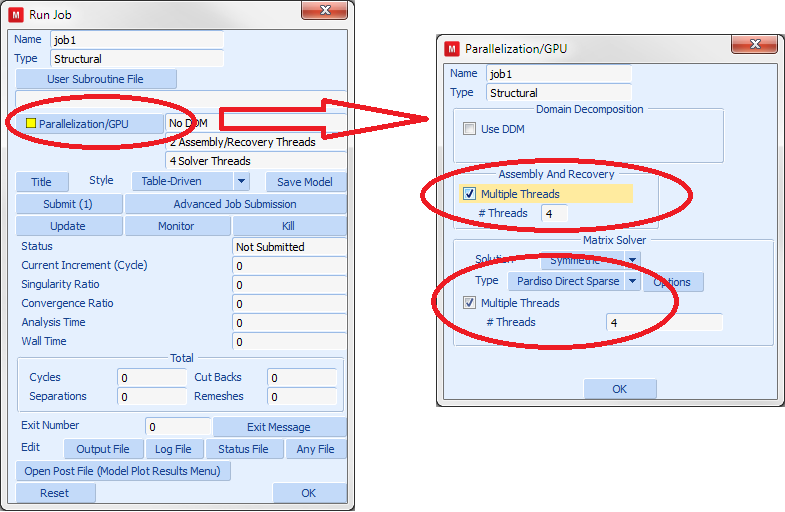Open the Table-Driven style dropdown
Image resolution: width=785 pixels, height=512 pixels.
coord(241,181)
